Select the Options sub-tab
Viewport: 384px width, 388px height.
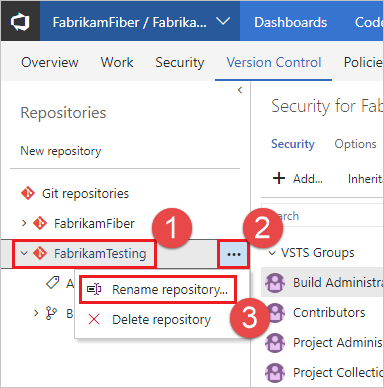click(355, 144)
